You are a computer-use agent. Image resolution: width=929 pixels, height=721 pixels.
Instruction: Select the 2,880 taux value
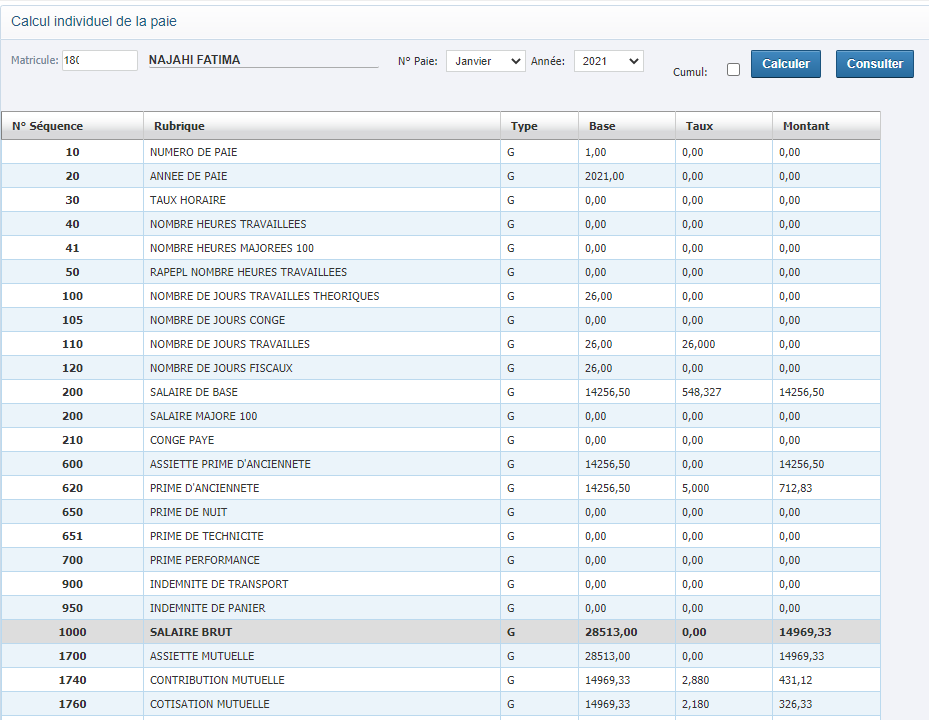[x=696, y=680]
